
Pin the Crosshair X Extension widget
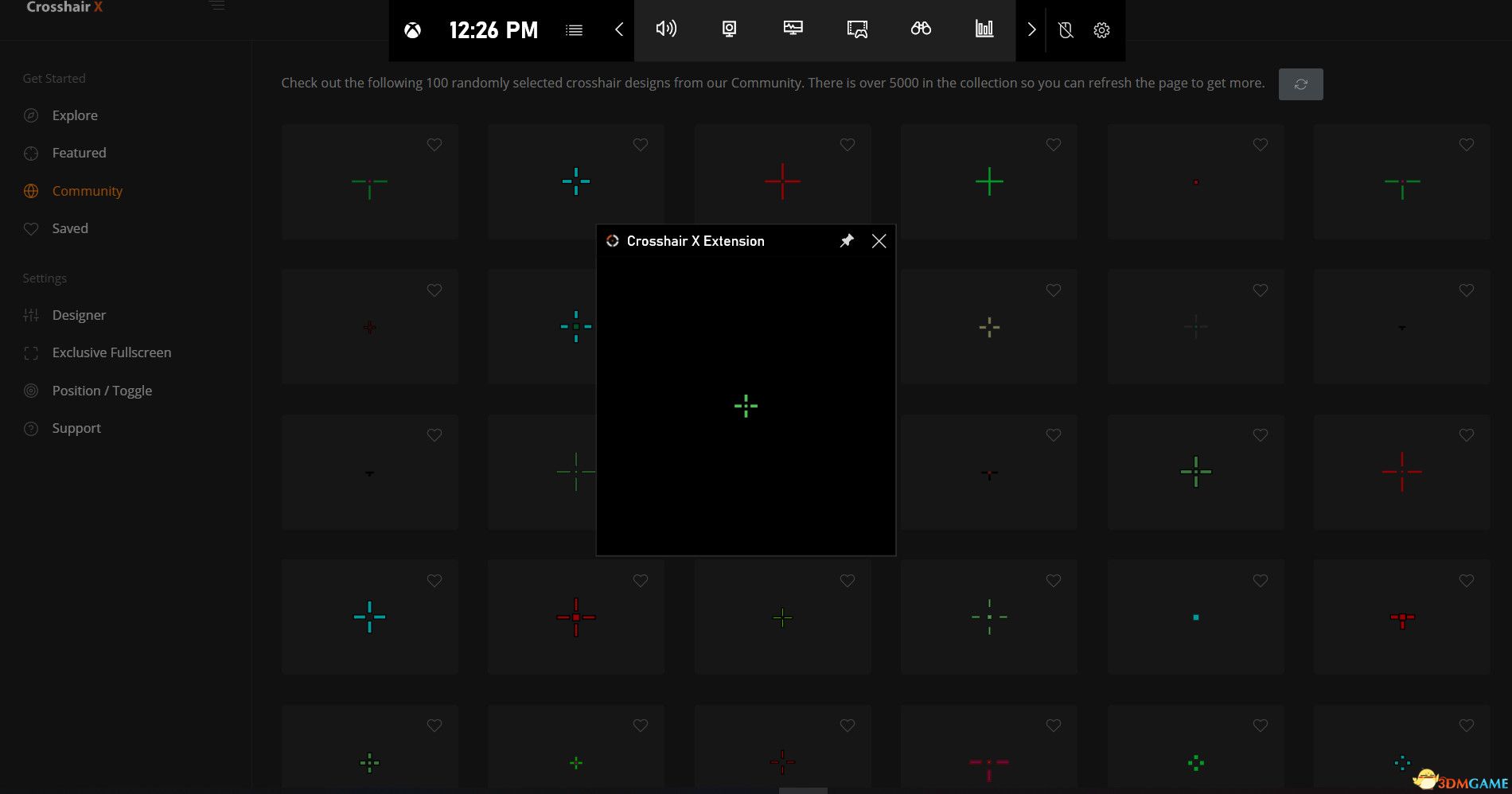tap(847, 241)
